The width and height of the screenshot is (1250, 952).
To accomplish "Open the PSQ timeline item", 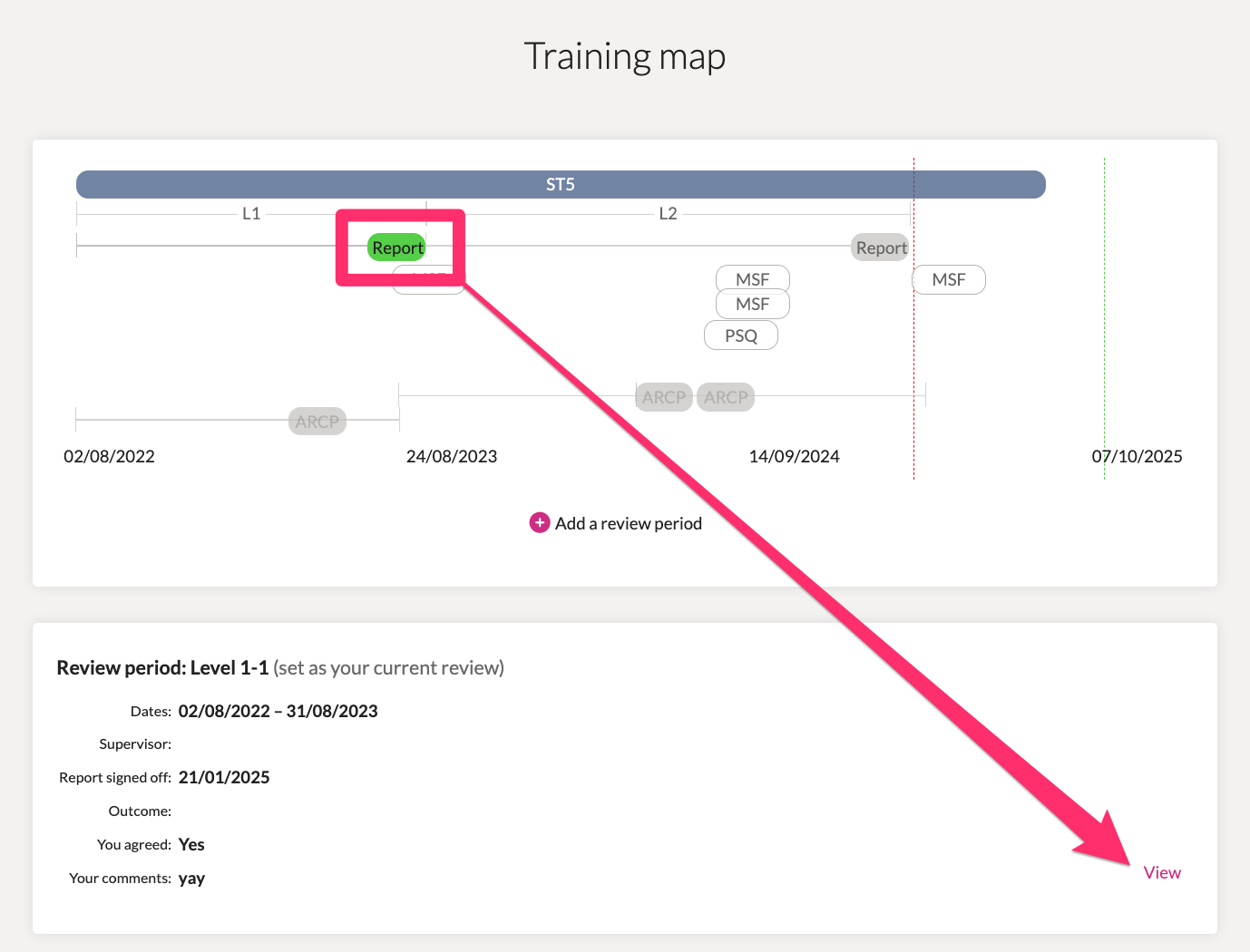I will click(741, 335).
